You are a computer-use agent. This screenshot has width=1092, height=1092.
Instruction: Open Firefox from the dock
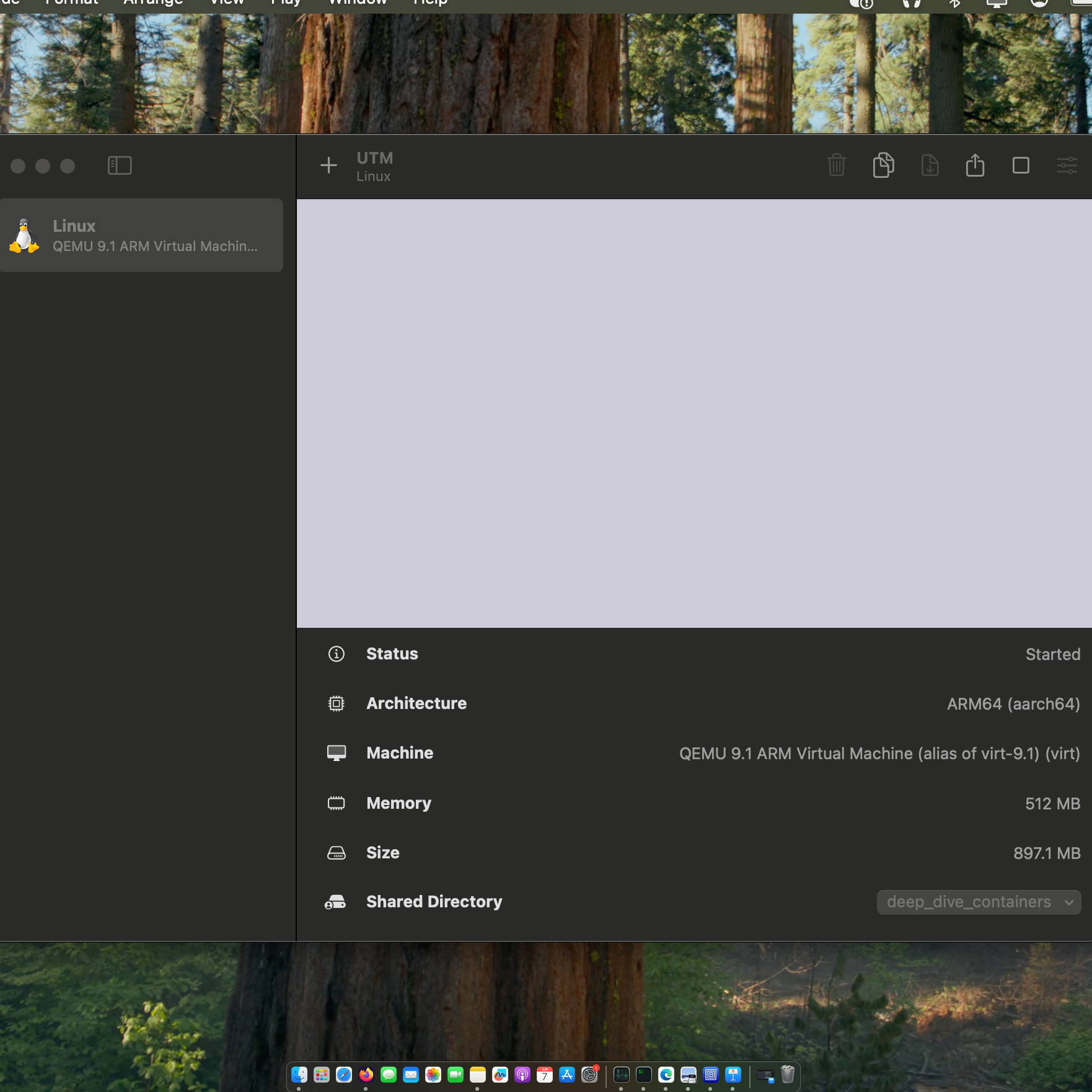[366, 1075]
